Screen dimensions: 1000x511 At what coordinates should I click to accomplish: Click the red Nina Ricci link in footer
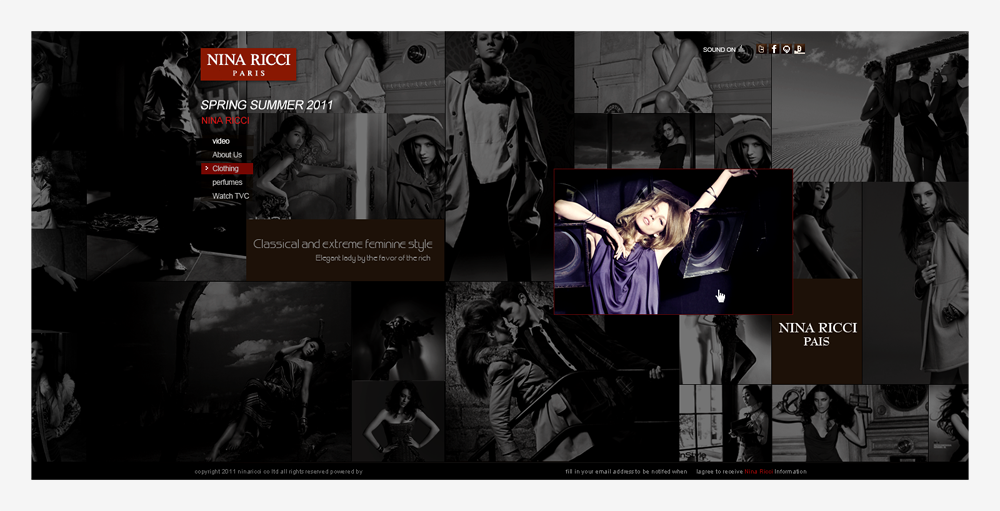[x=759, y=472]
